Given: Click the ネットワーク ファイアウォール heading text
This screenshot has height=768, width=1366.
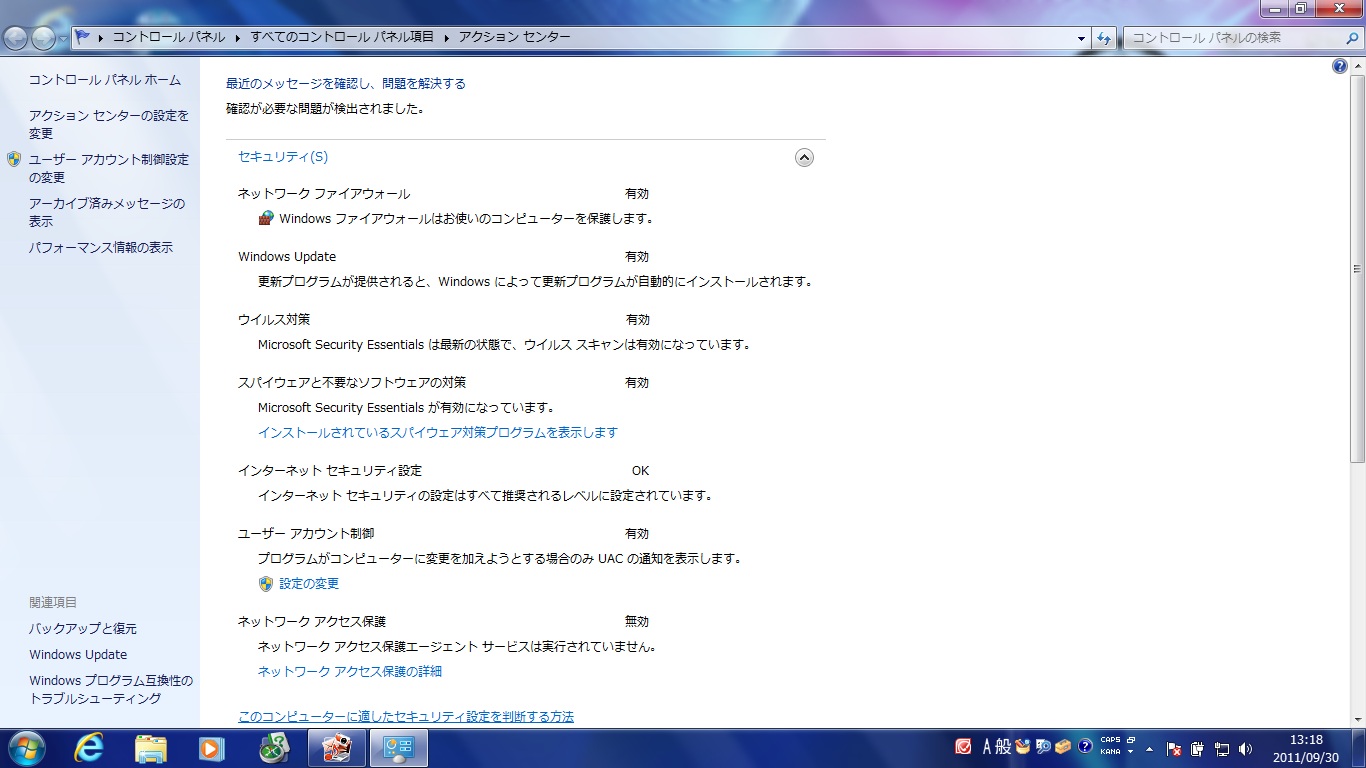Looking at the screenshot, I should tap(324, 194).
